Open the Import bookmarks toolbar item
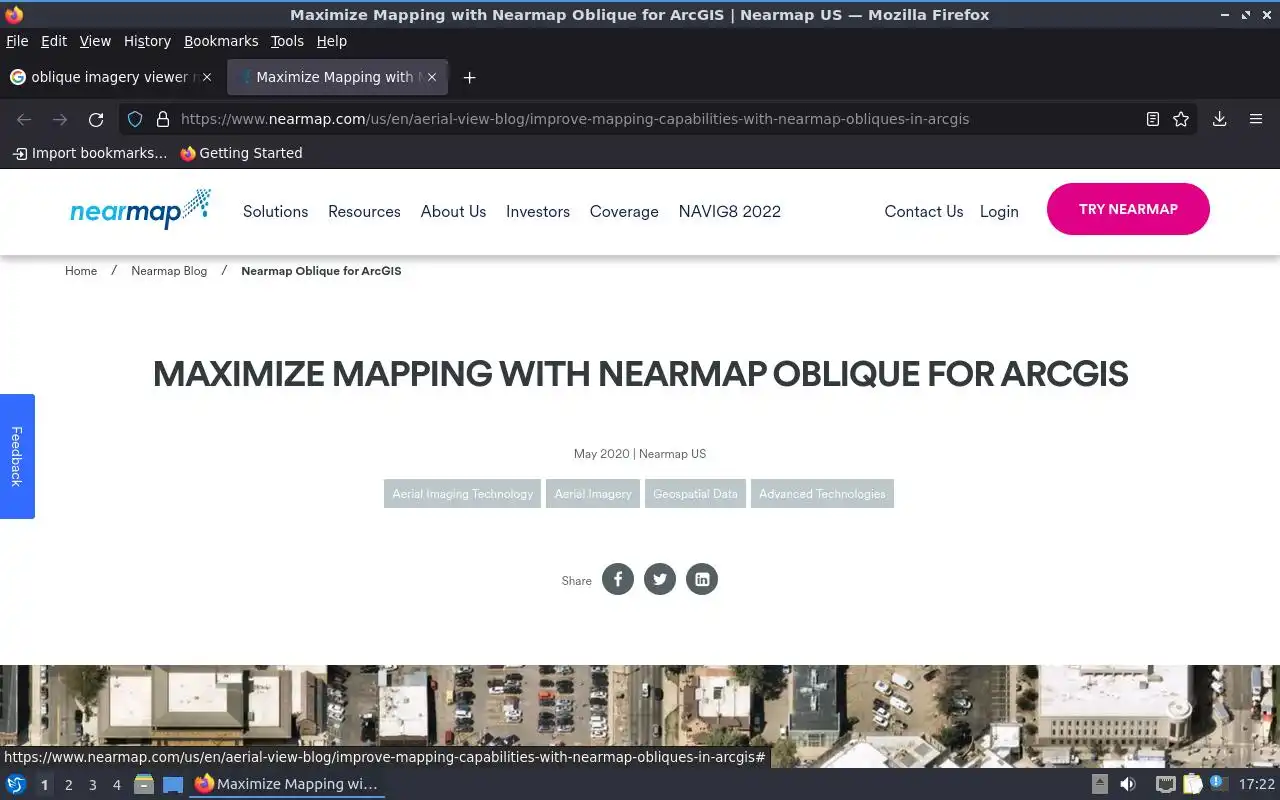 coord(90,153)
